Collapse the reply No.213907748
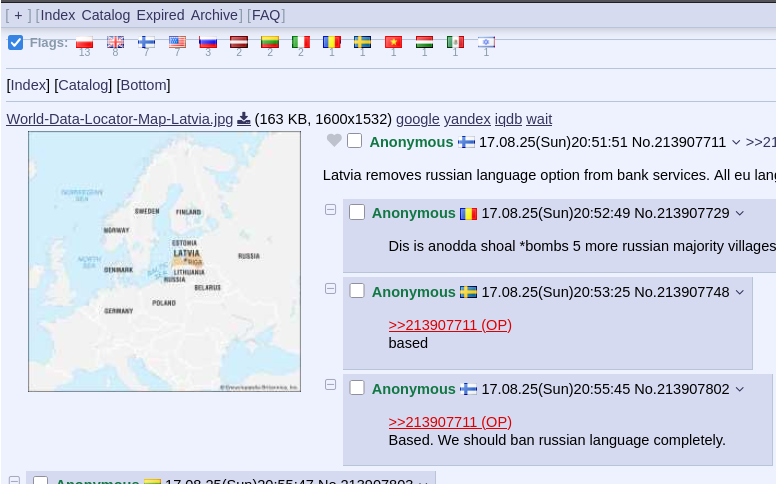Screen dimensions: 776x484 click(x=331, y=289)
